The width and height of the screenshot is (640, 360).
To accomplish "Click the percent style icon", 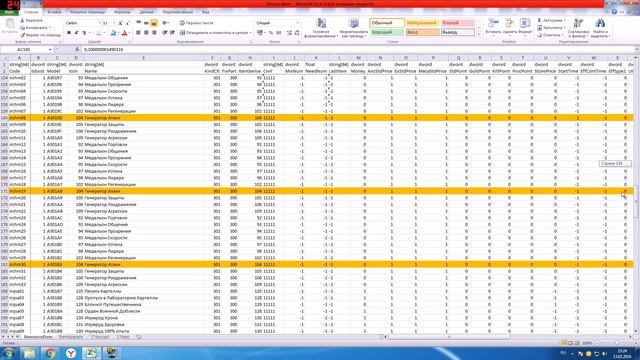I will pos(271,33).
